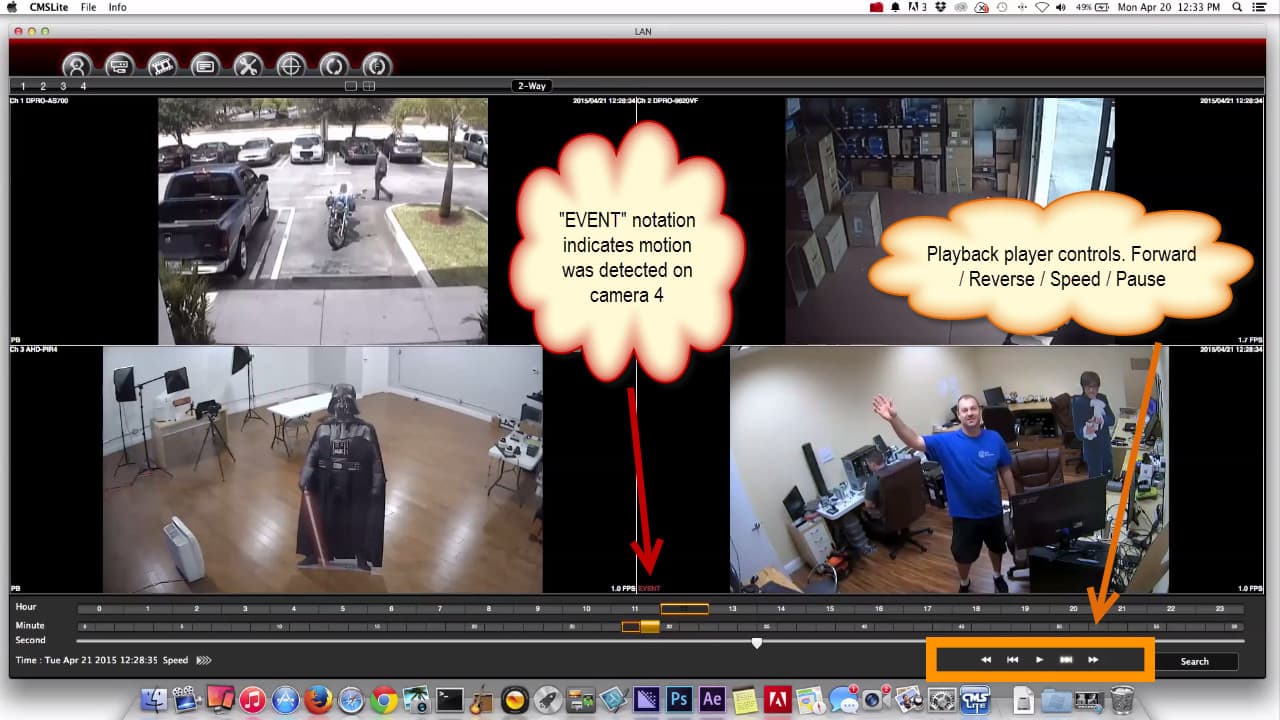
Task: Open the device manager toolbar icon
Action: 119,67
